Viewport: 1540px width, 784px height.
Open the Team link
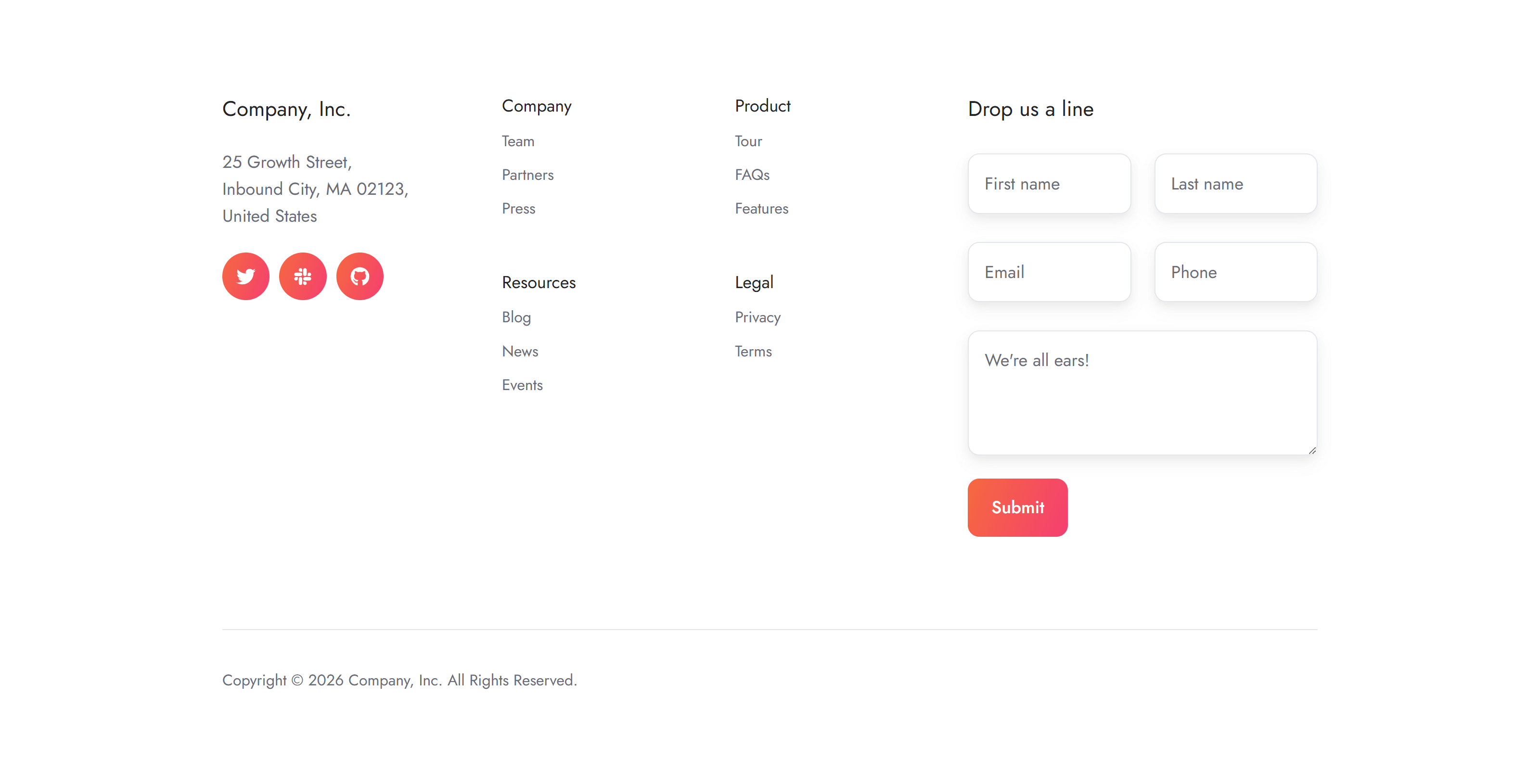518,141
